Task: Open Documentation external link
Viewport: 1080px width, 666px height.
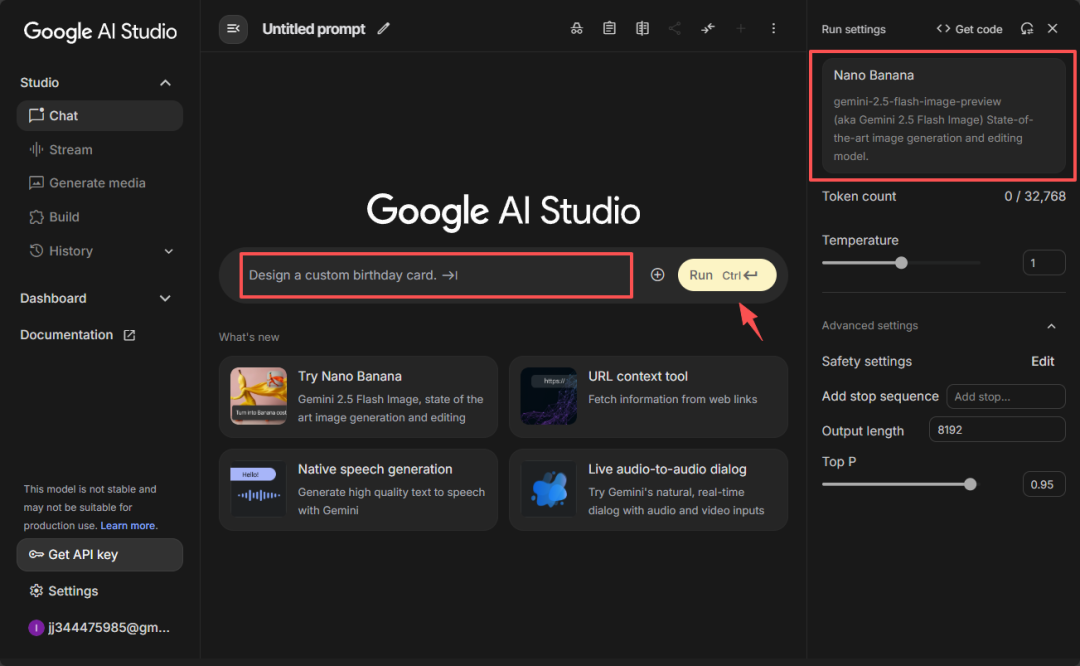Action: click(78, 335)
